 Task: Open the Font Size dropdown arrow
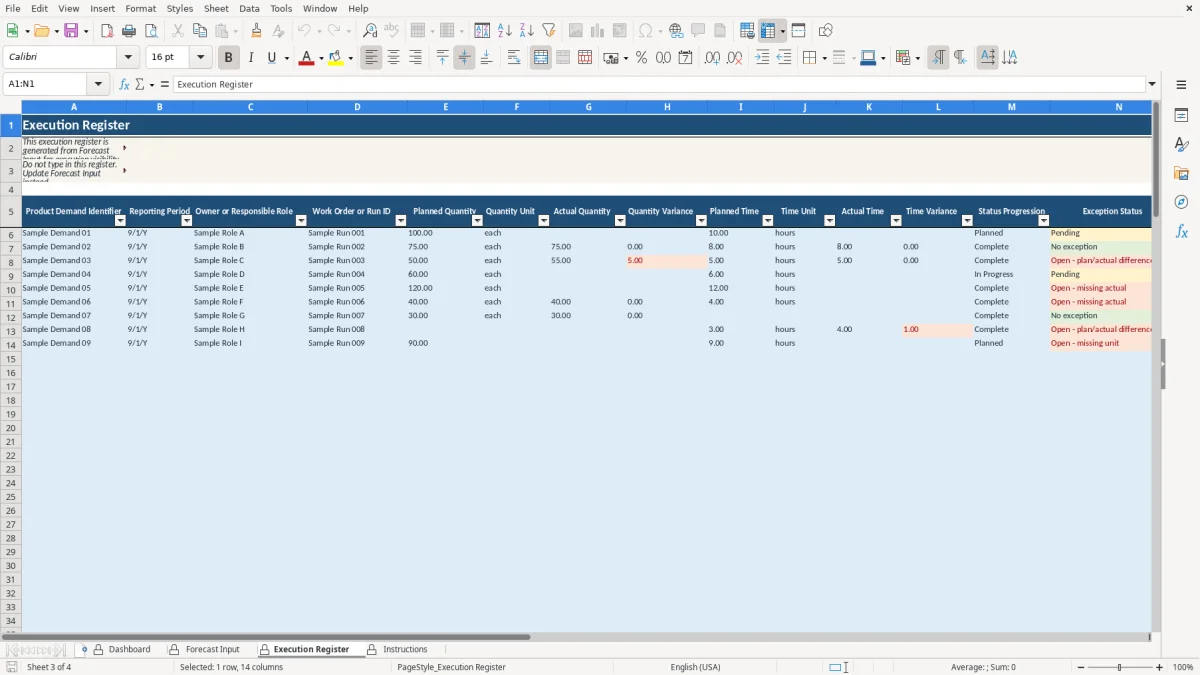200,58
